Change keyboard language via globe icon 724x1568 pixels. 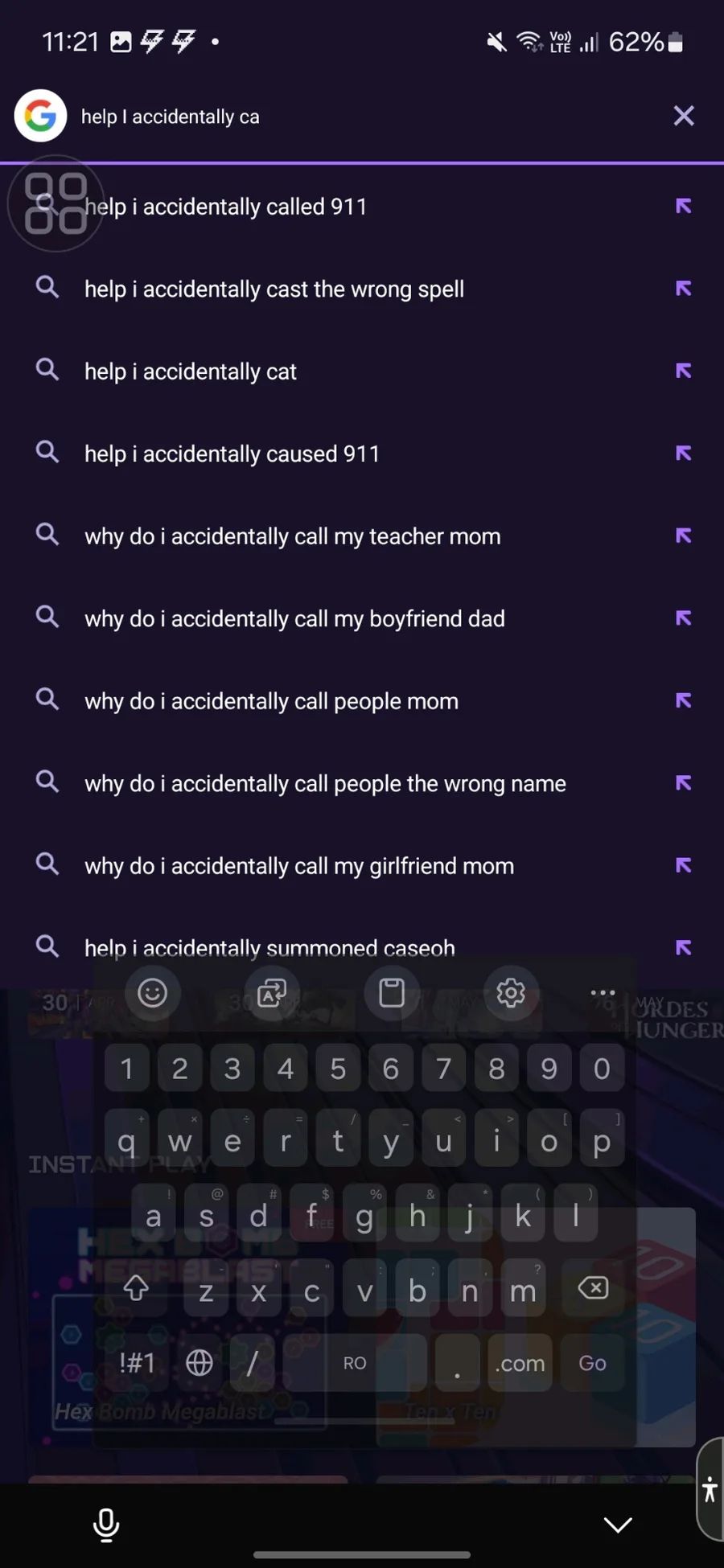point(200,1363)
